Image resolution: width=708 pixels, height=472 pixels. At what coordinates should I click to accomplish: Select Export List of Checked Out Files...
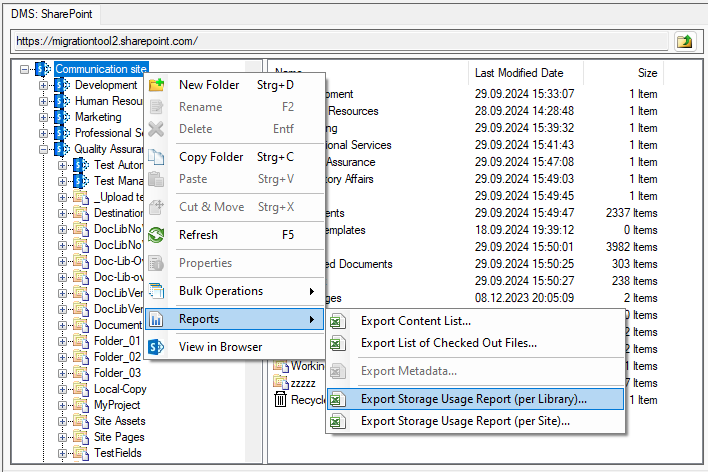(x=475, y=343)
